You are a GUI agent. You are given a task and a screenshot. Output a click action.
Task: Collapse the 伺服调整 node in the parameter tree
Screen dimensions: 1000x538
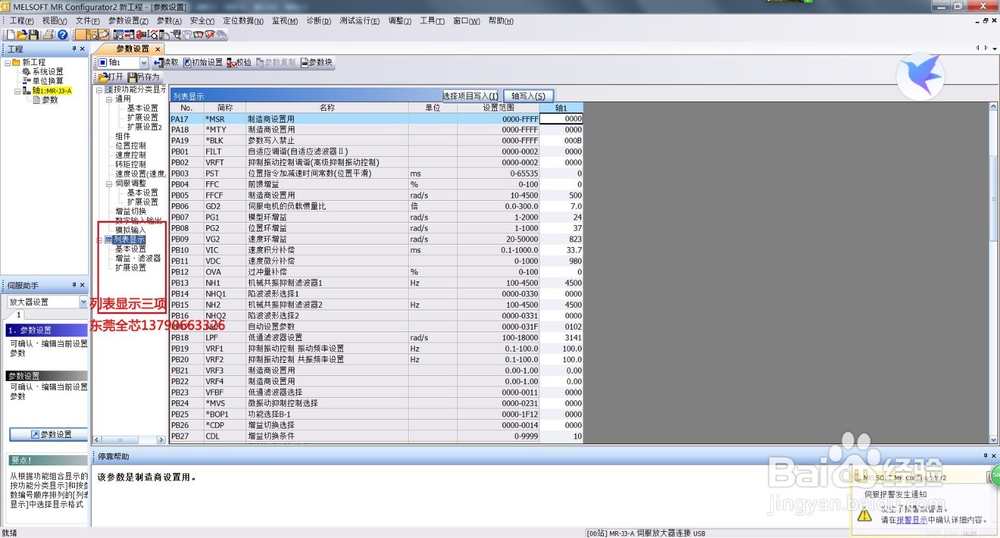pyautogui.click(x=109, y=184)
